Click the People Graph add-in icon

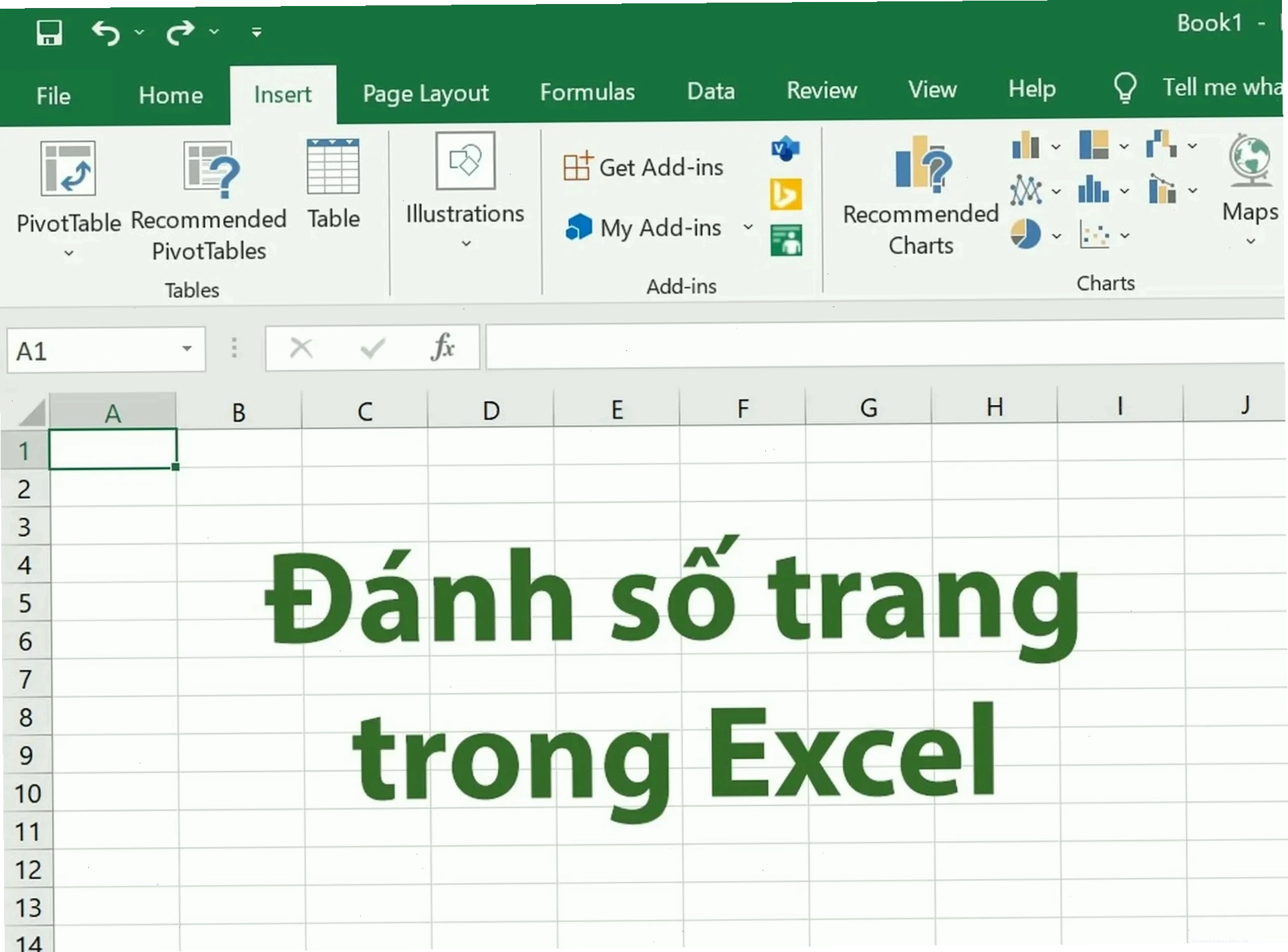(x=786, y=241)
